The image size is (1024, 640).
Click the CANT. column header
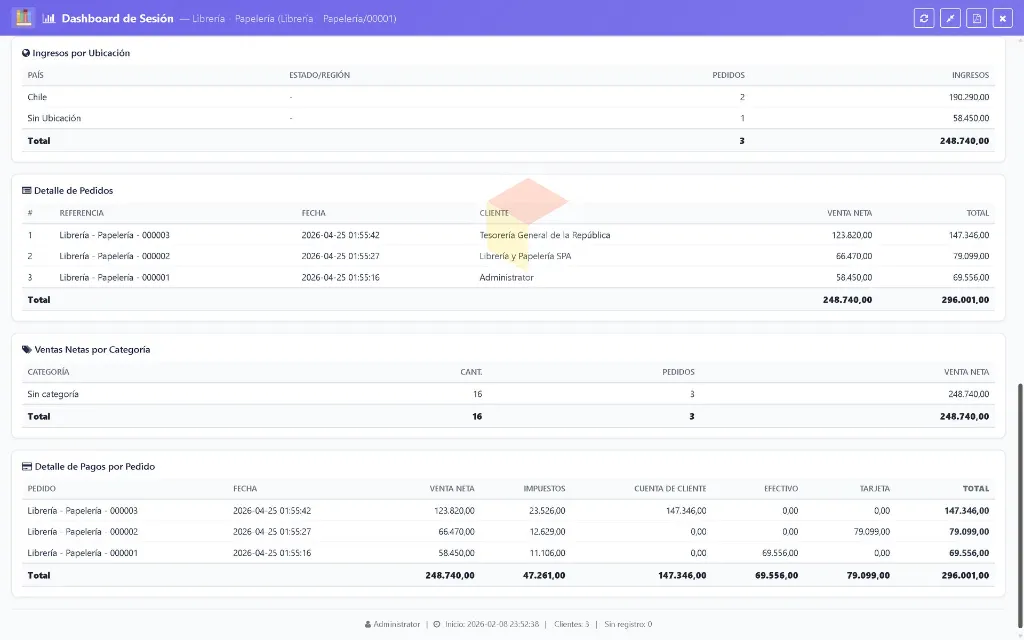click(471, 372)
